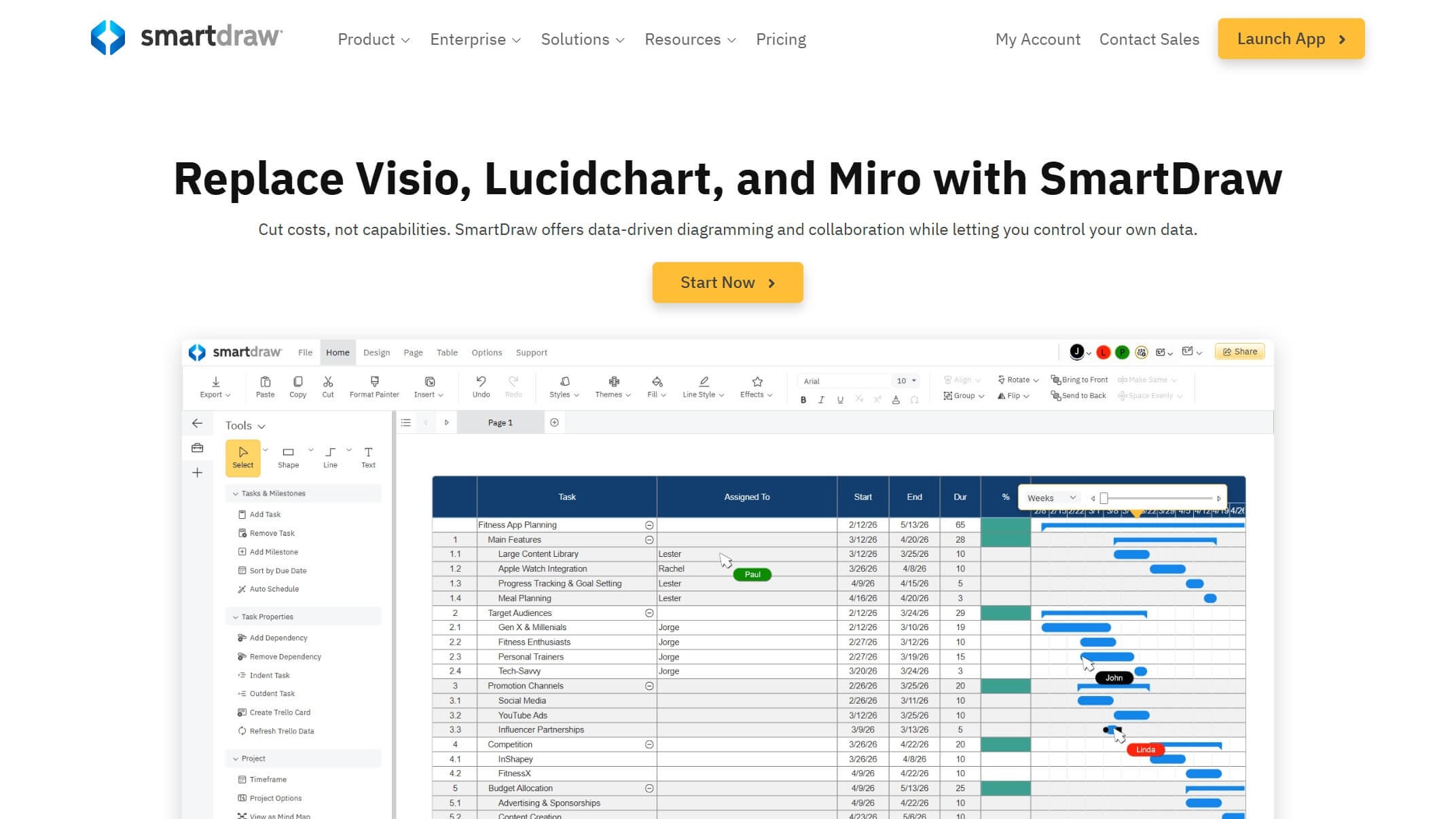Click the timeline zoom slider handle
This screenshot has height=819, width=1456.
coord(1104,498)
